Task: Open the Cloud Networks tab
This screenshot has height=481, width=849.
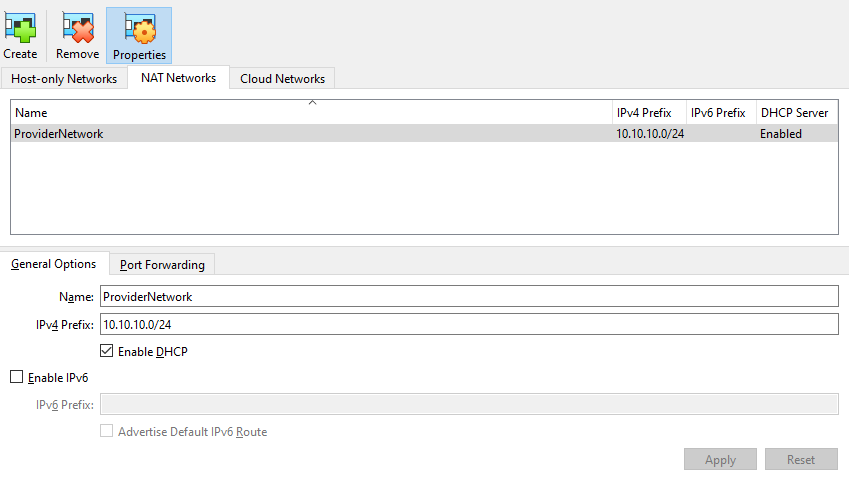Action: (x=282, y=79)
